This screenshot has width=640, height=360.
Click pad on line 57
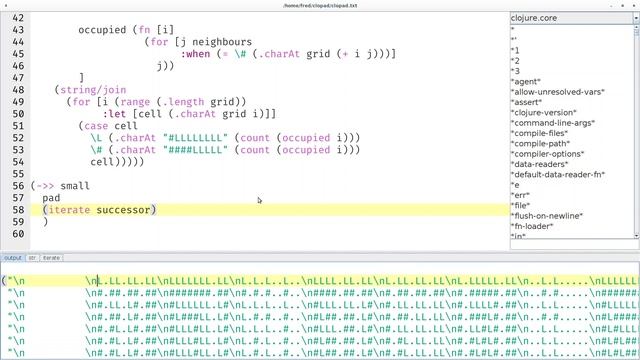pos(51,198)
